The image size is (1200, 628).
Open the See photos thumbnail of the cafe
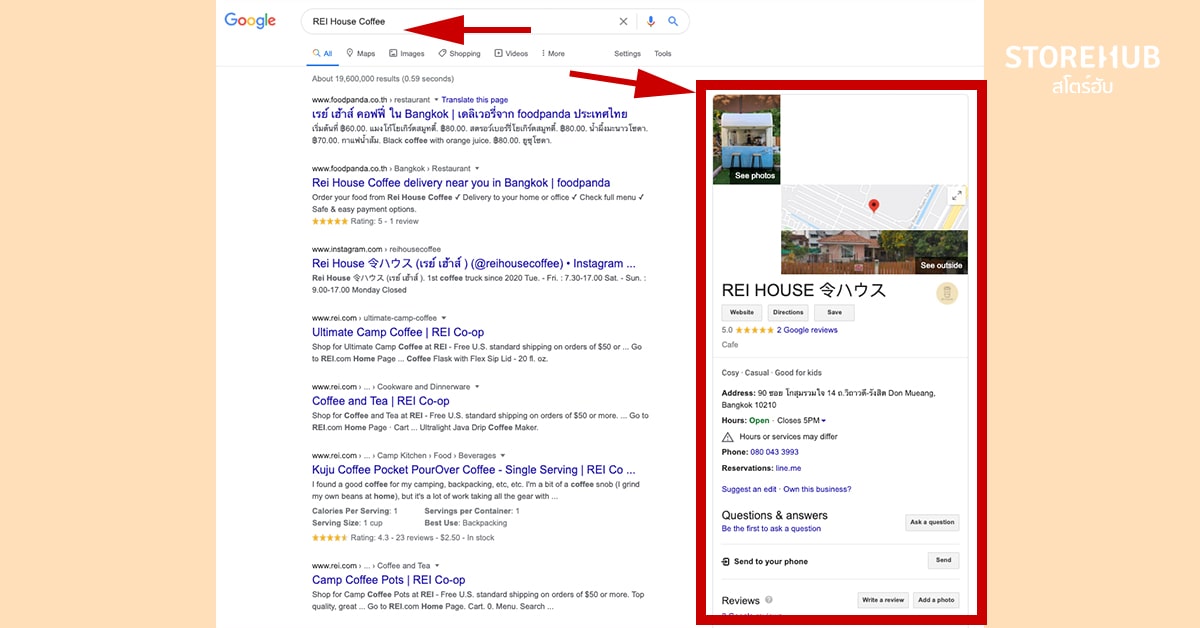point(746,140)
